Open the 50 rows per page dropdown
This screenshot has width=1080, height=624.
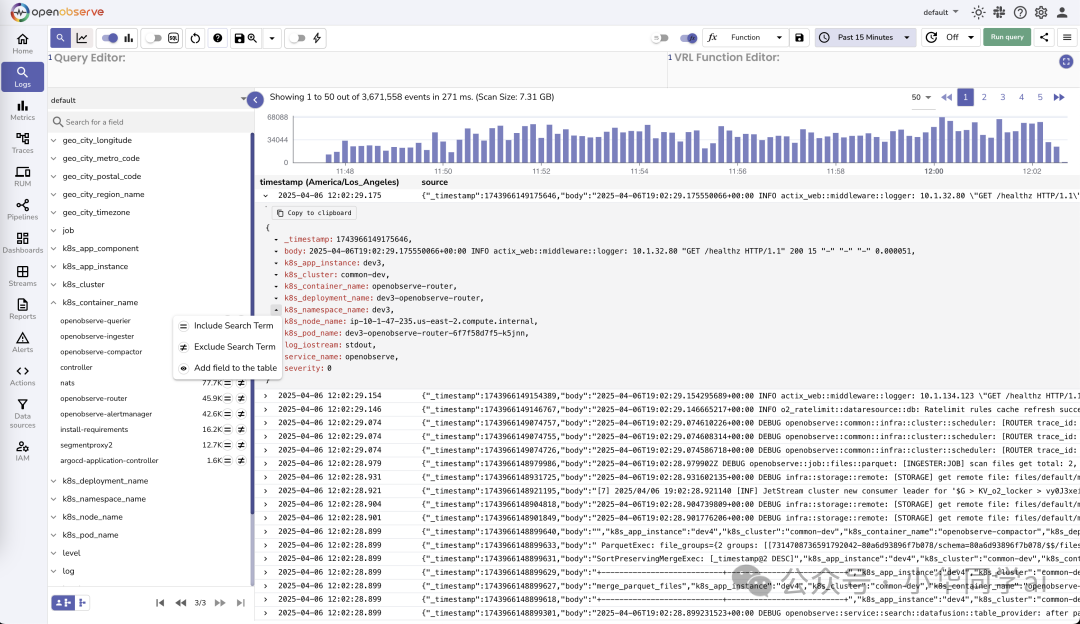coord(921,97)
